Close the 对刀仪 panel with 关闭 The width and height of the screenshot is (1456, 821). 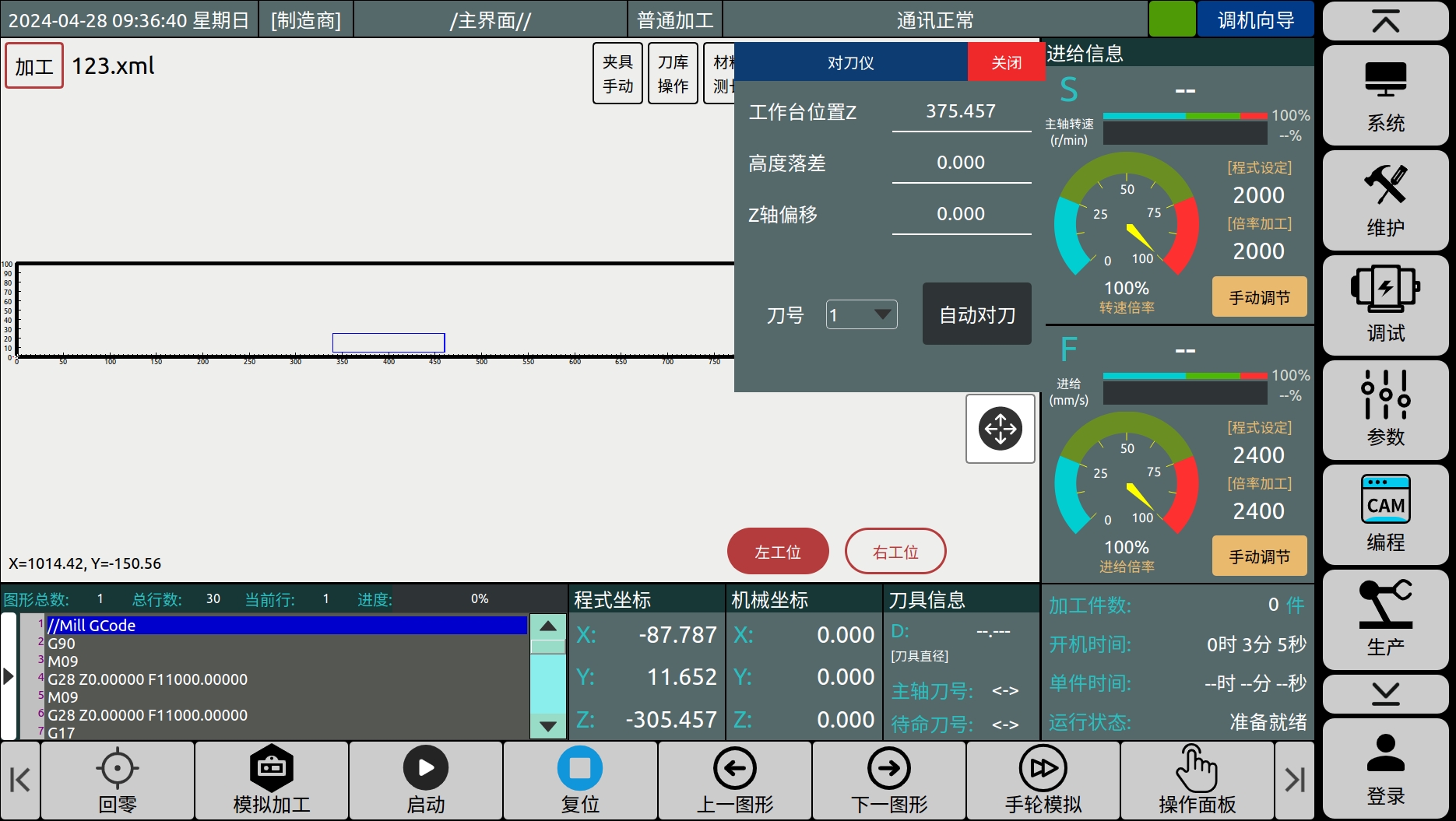(x=1006, y=62)
